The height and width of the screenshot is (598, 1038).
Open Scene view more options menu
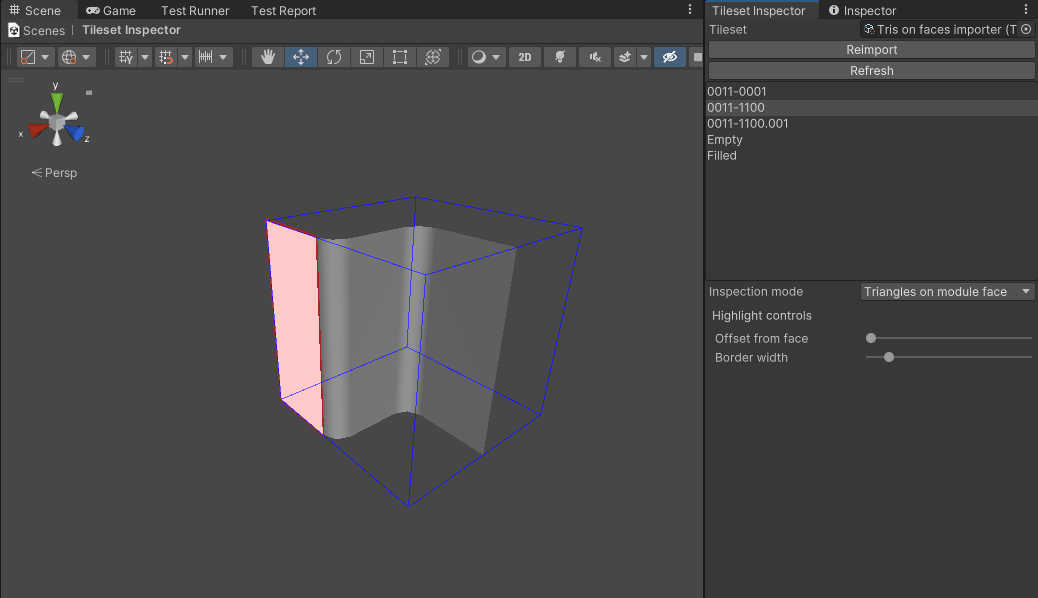point(690,9)
